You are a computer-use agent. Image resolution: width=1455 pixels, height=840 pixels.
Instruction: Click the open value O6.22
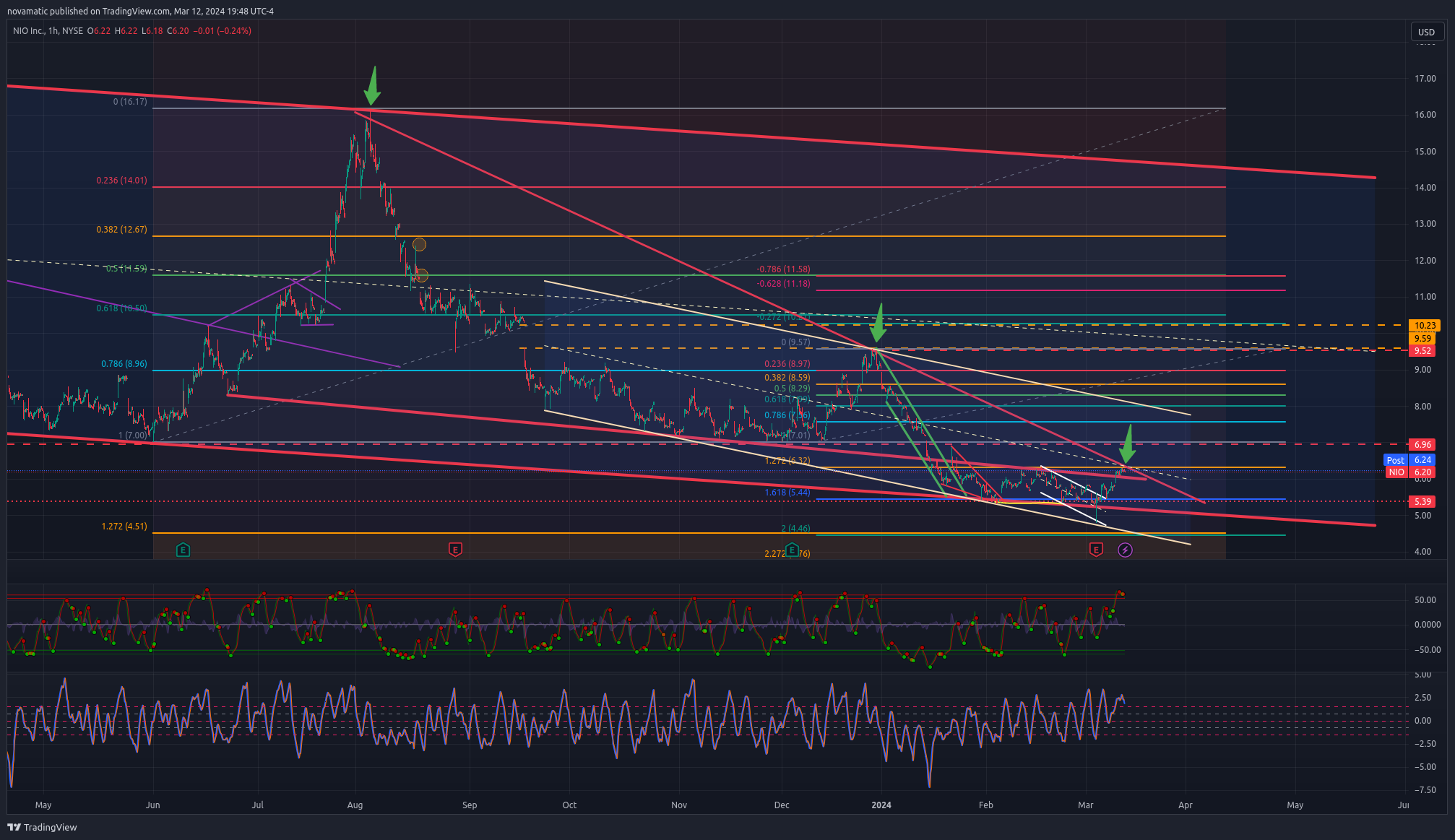(99, 31)
